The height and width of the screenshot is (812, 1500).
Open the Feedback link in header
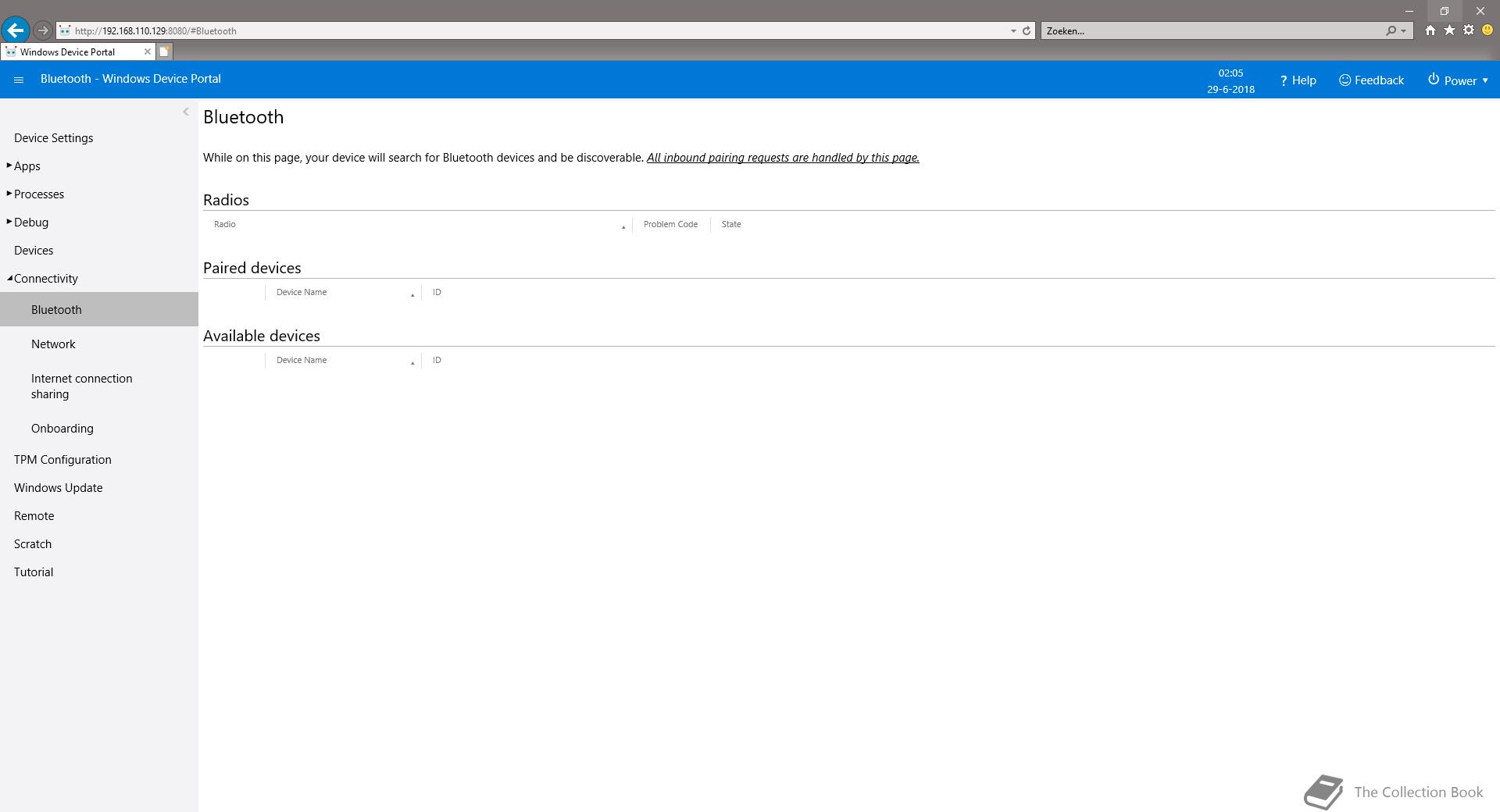pyautogui.click(x=1371, y=80)
